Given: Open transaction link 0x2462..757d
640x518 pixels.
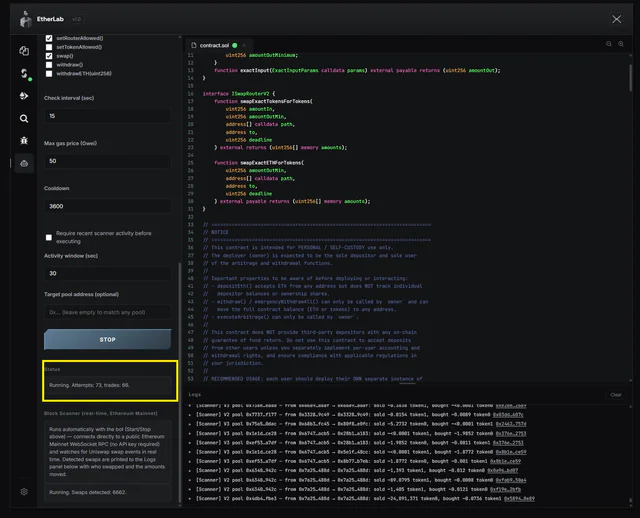Looking at the screenshot, I should [511, 424].
